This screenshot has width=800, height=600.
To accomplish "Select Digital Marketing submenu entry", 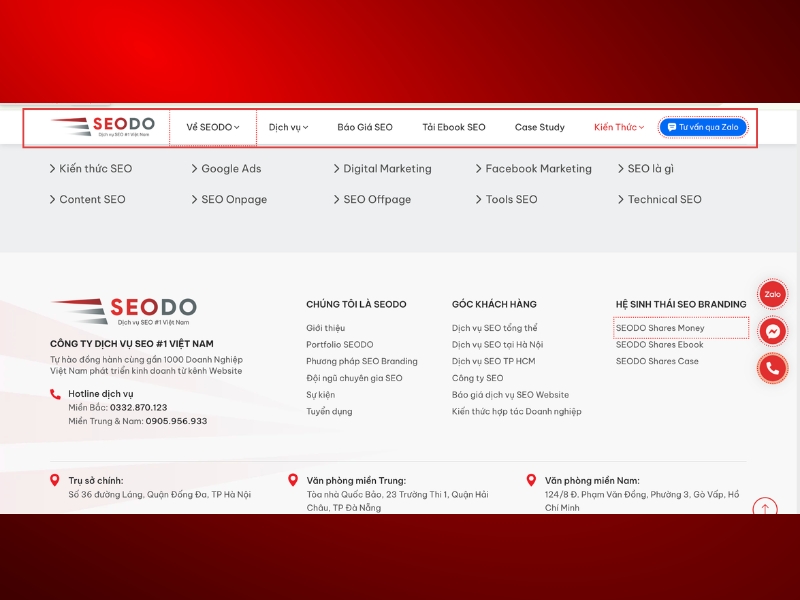I will (382, 168).
